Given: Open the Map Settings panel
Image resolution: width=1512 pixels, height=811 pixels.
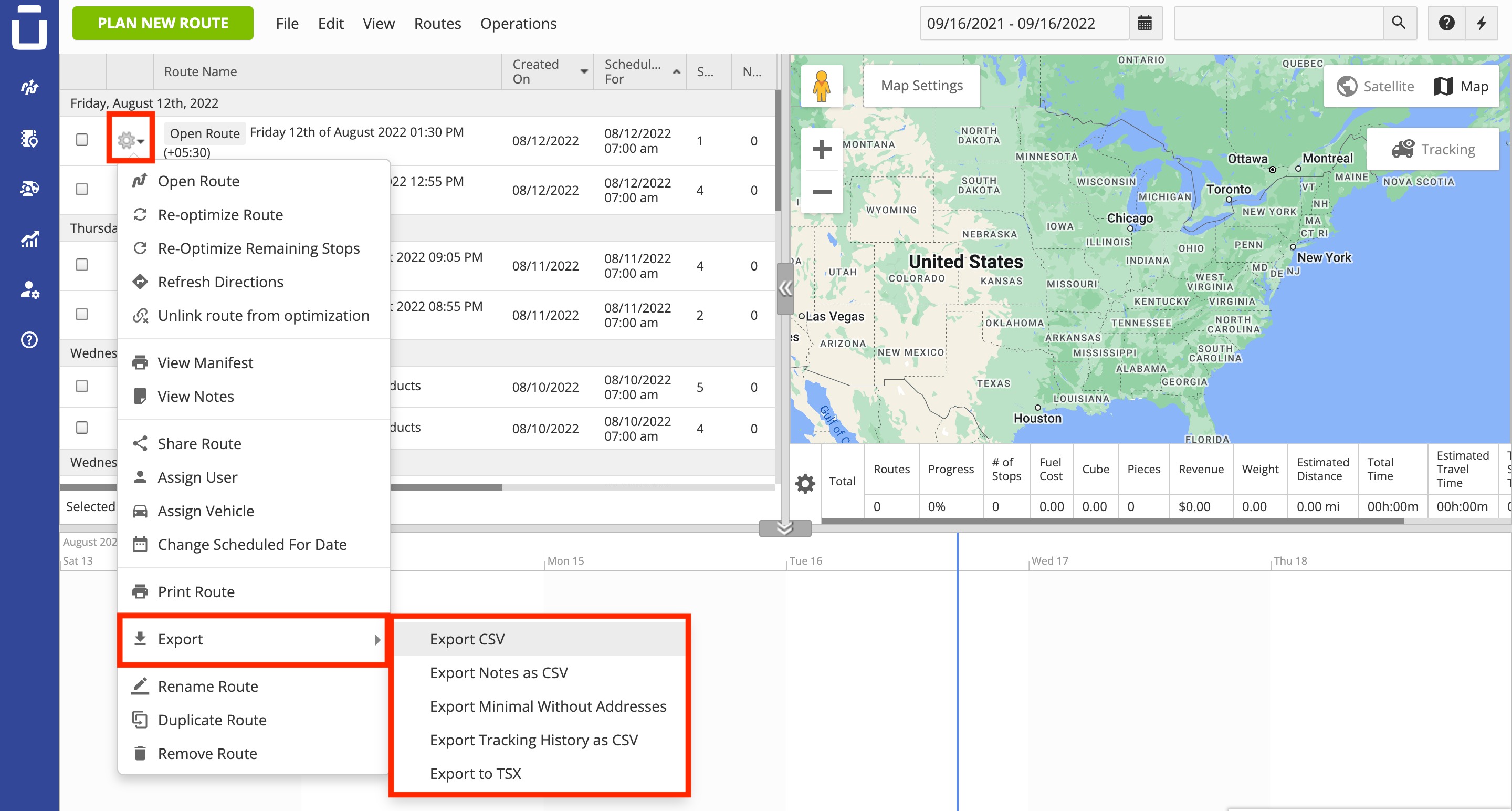Looking at the screenshot, I should tap(921, 86).
